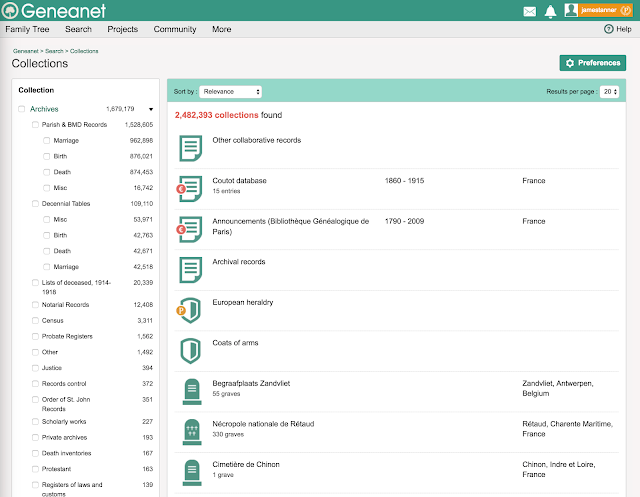Open the Search menu
Screen dimensions: 640x497
point(78,29)
